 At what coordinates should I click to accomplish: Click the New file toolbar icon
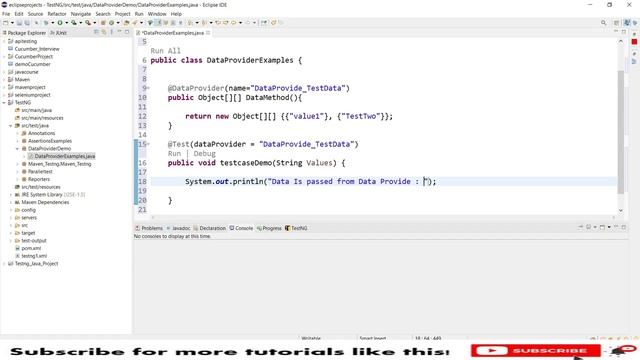(x=6, y=23)
